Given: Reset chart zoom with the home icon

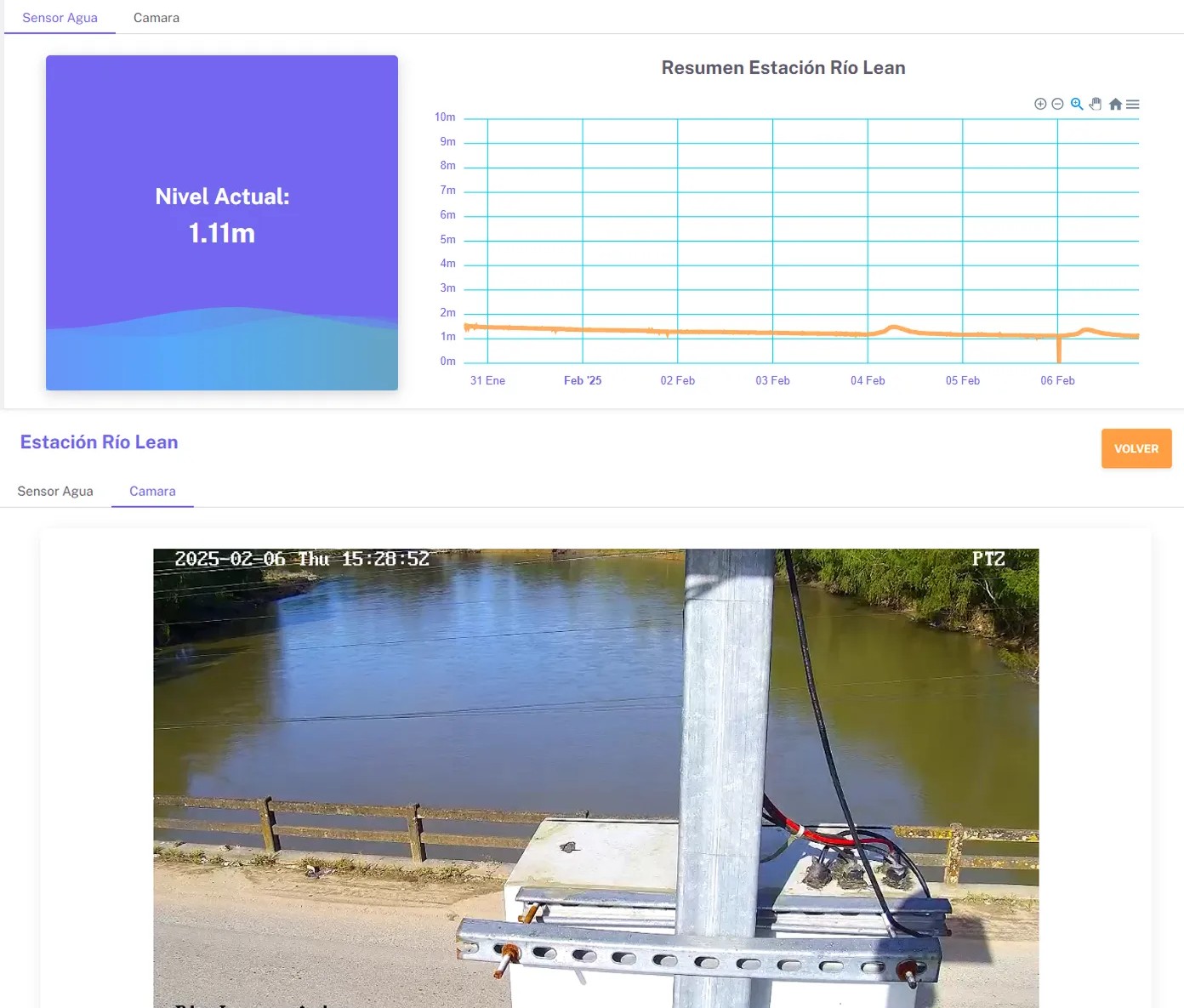Looking at the screenshot, I should coord(1115,104).
